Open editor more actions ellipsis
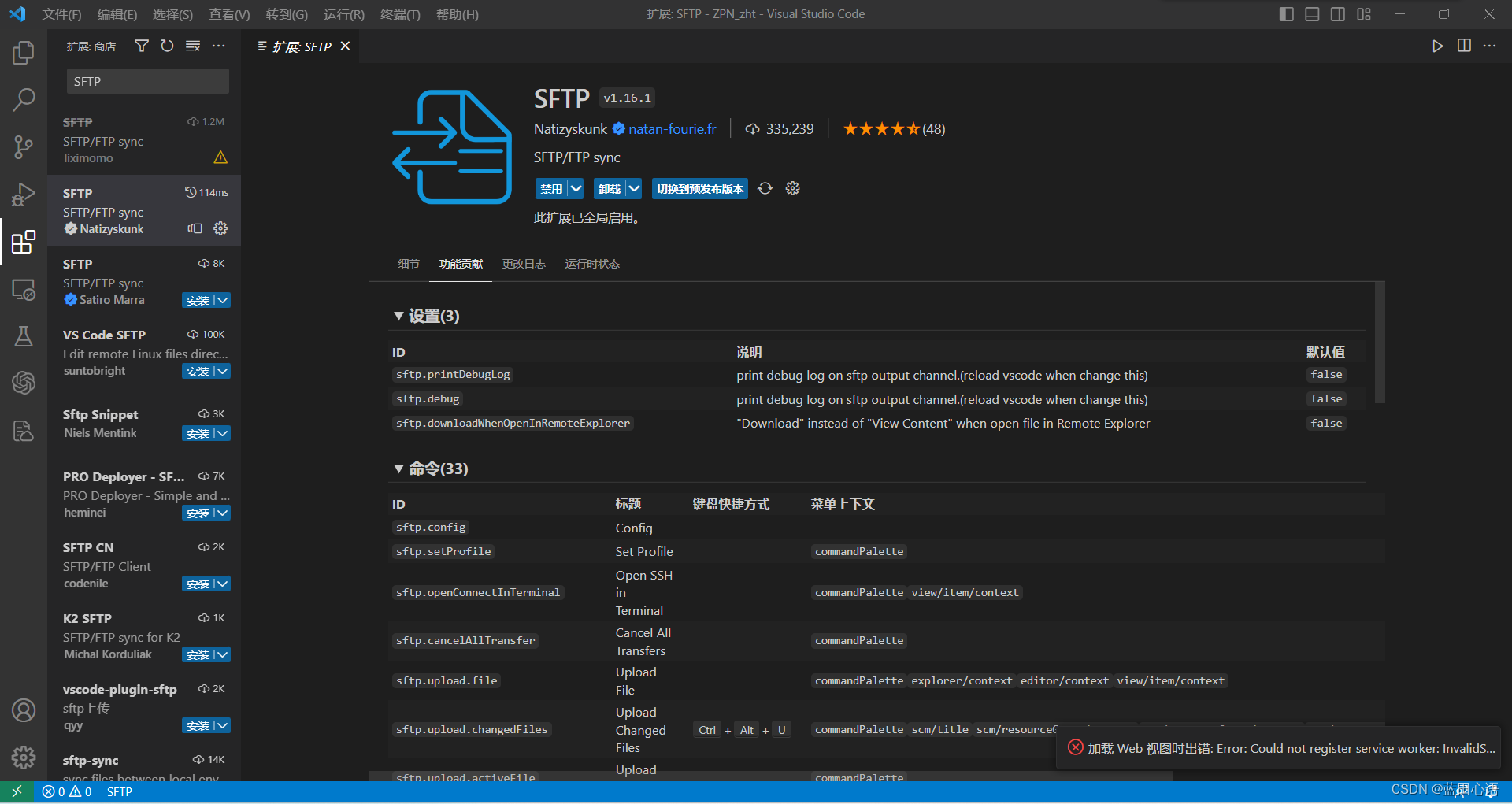Screen dimensions: 1512x804 pyautogui.click(x=1489, y=46)
